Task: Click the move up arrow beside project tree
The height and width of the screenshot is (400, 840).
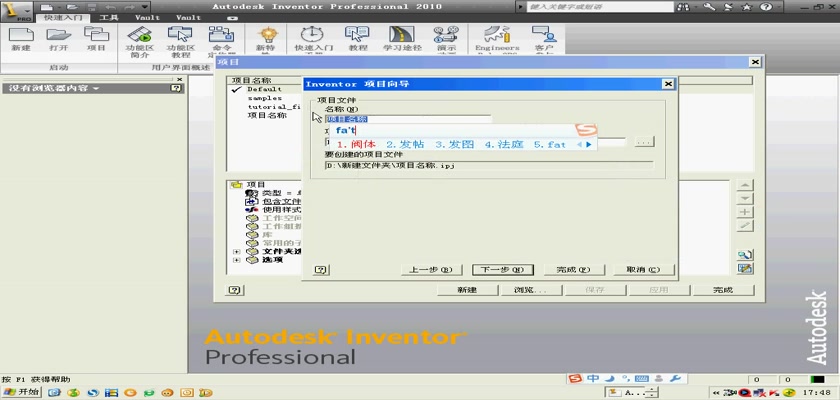Action: point(745,185)
